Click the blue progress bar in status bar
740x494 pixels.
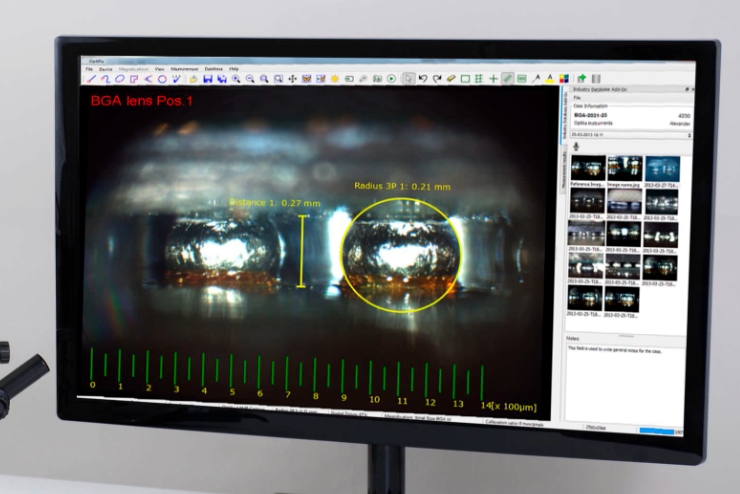click(656, 431)
